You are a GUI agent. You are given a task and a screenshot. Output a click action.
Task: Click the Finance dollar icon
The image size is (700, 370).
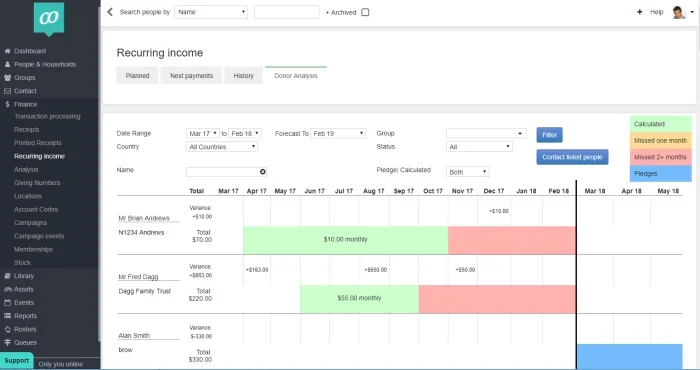pyautogui.click(x=7, y=104)
